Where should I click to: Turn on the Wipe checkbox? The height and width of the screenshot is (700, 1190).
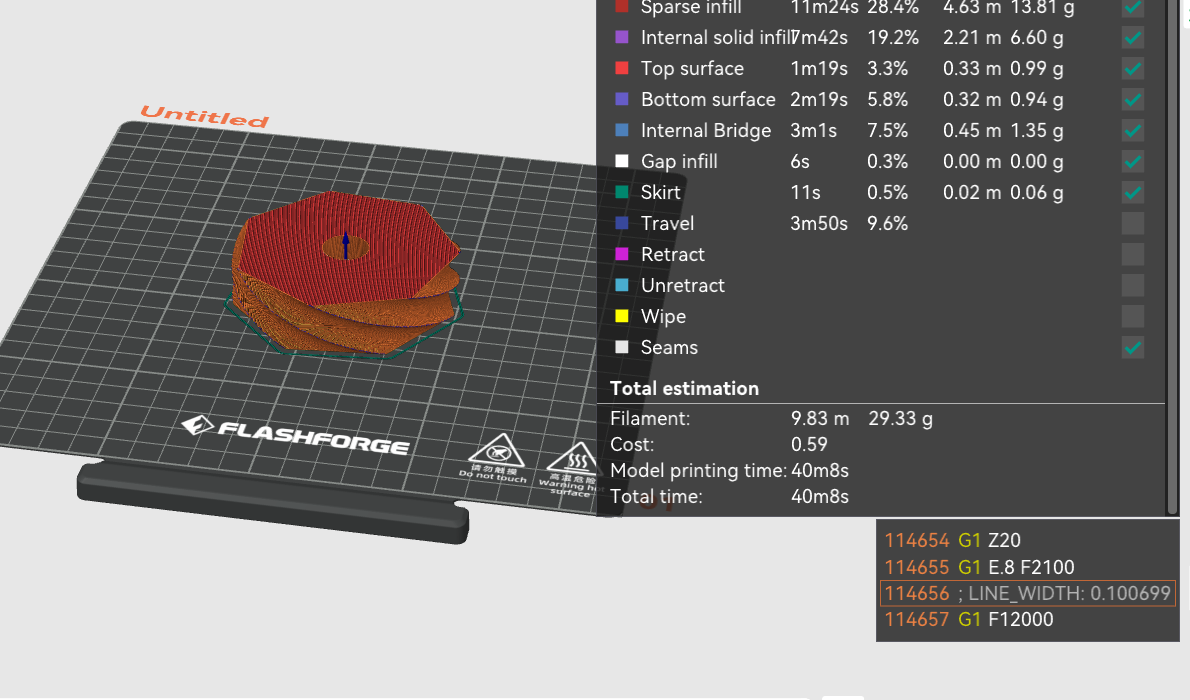(1132, 316)
